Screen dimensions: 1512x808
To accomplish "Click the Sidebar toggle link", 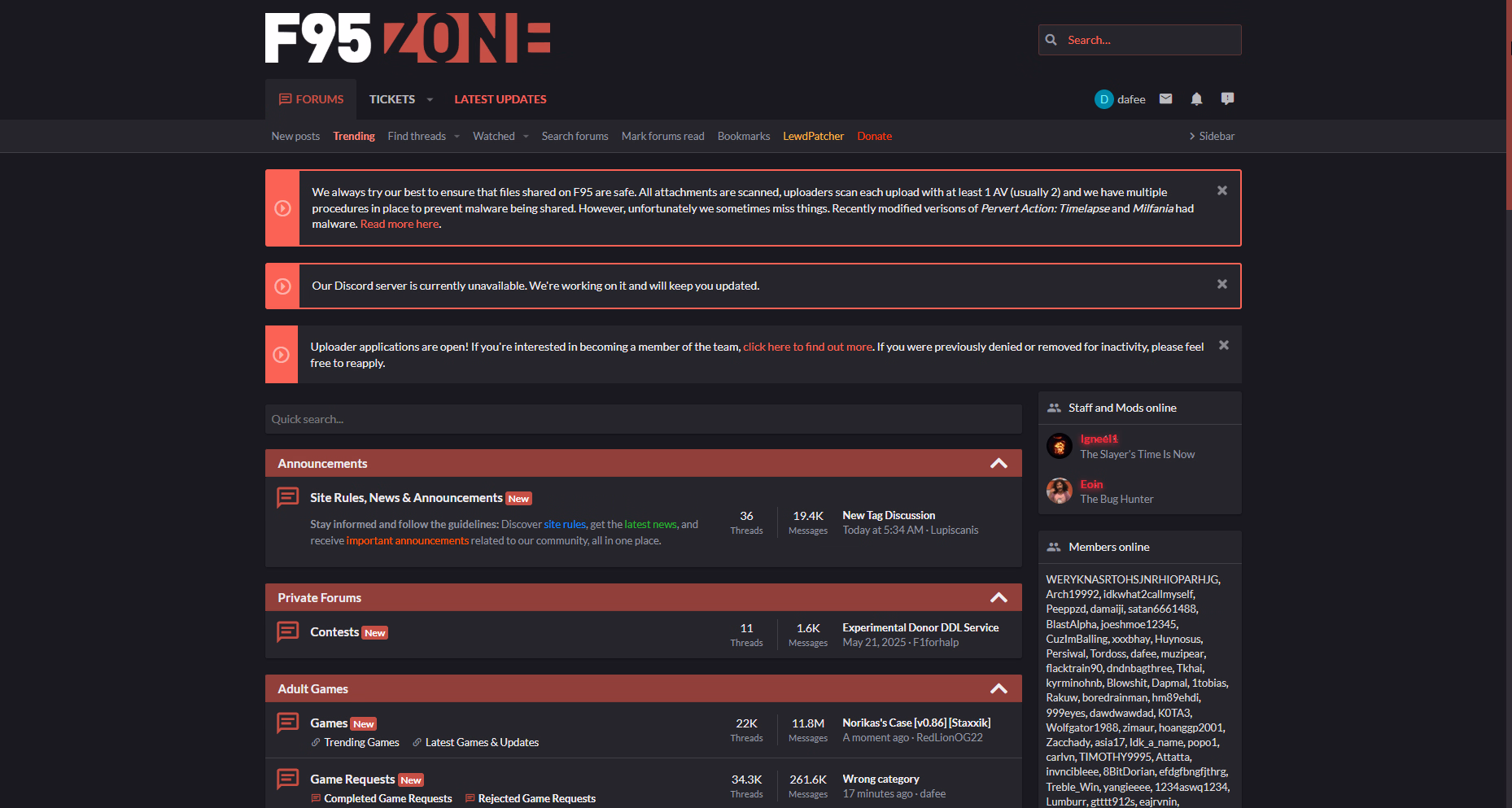I will click(1211, 136).
